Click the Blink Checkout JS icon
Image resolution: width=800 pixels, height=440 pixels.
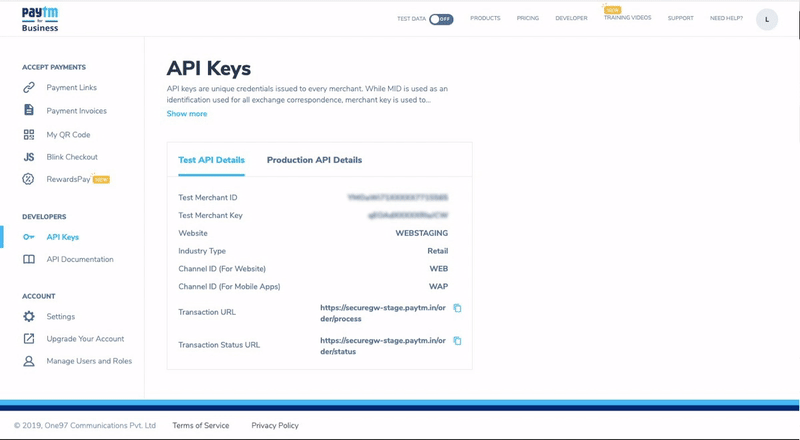pyautogui.click(x=29, y=157)
